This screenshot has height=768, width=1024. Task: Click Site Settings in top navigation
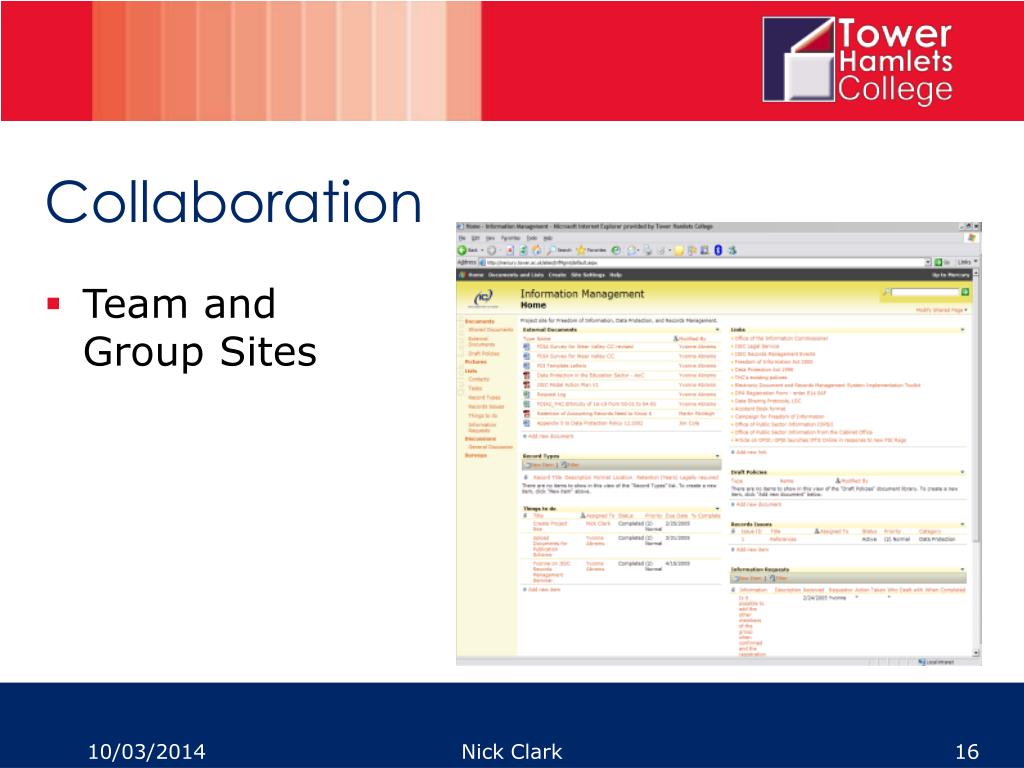tap(588, 275)
